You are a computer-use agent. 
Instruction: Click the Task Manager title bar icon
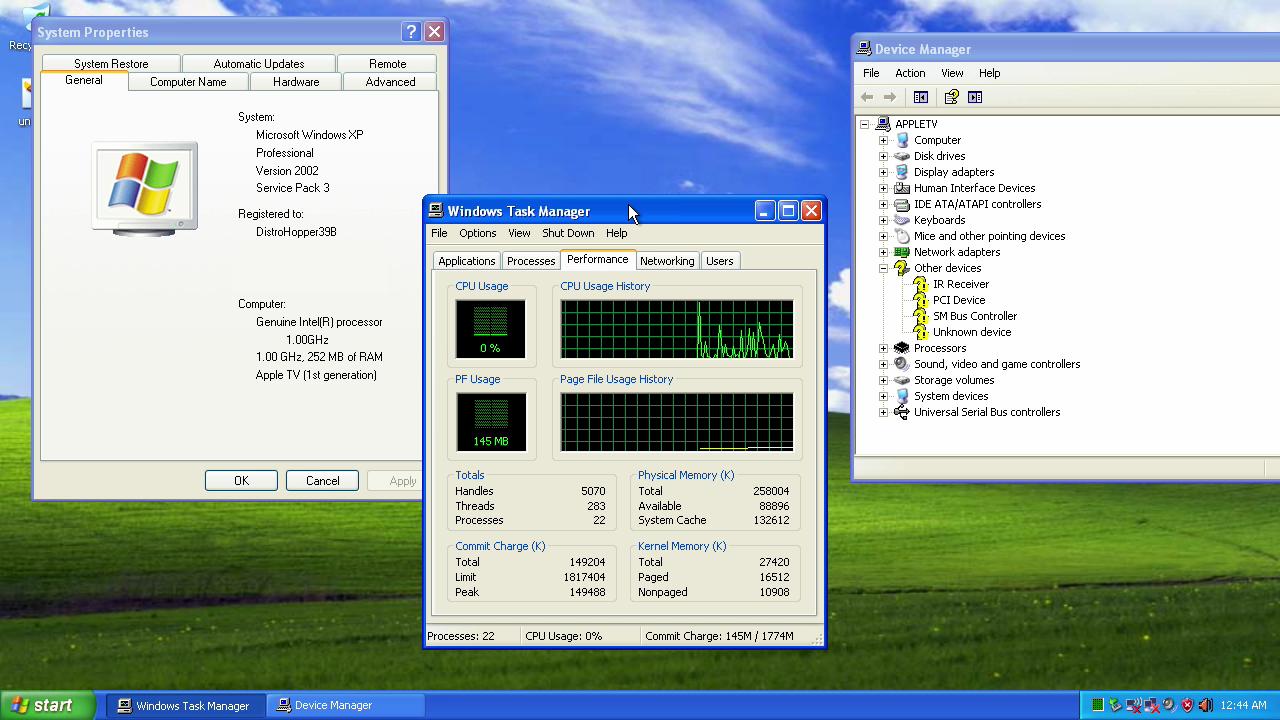coord(436,211)
